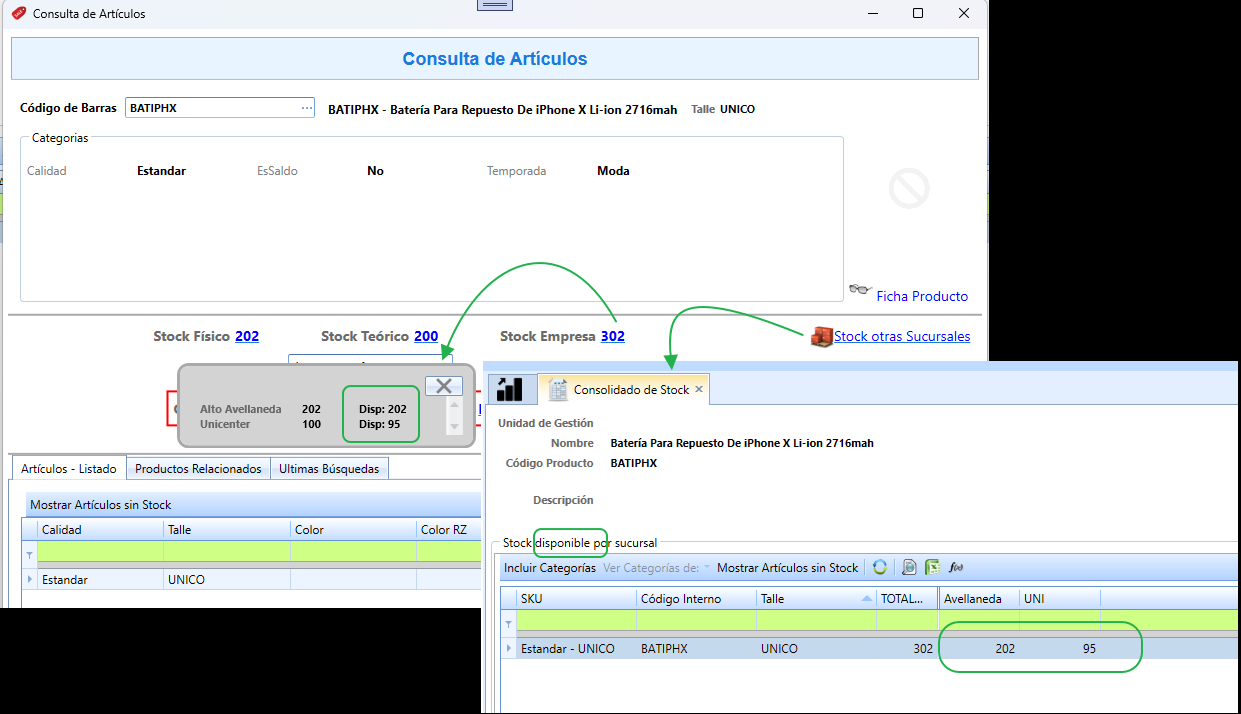
Task: Close the Consolidado de Stock tab
Action: pyautogui.click(x=699, y=389)
